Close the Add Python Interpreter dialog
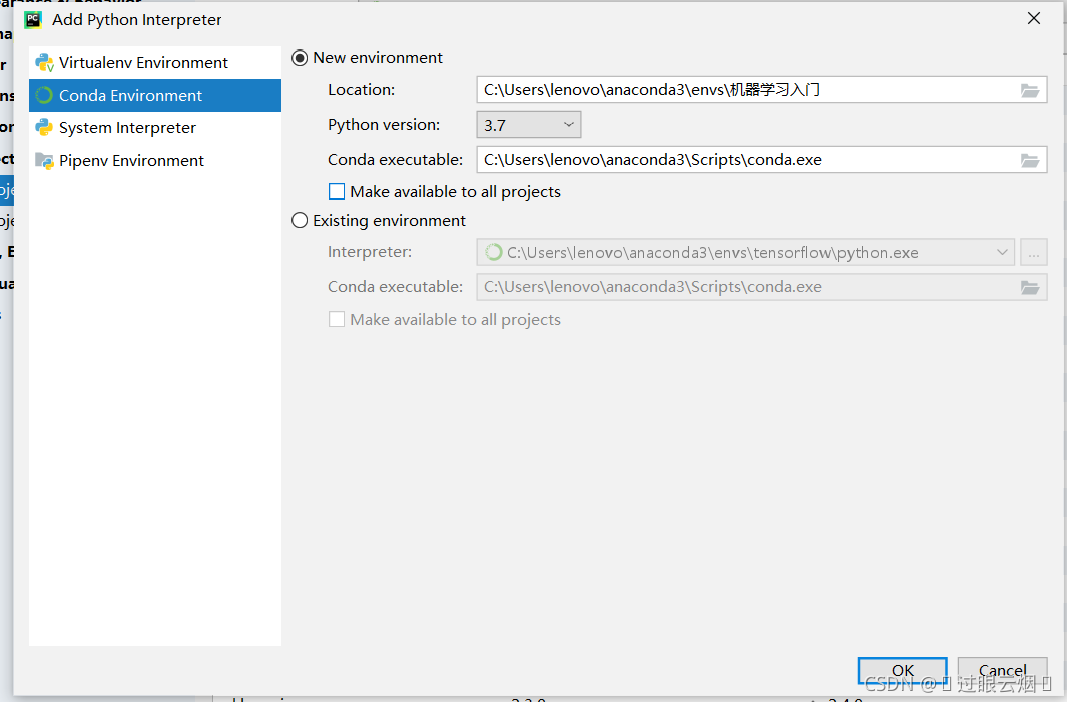Screen dimensions: 1067x702 (x=1034, y=18)
